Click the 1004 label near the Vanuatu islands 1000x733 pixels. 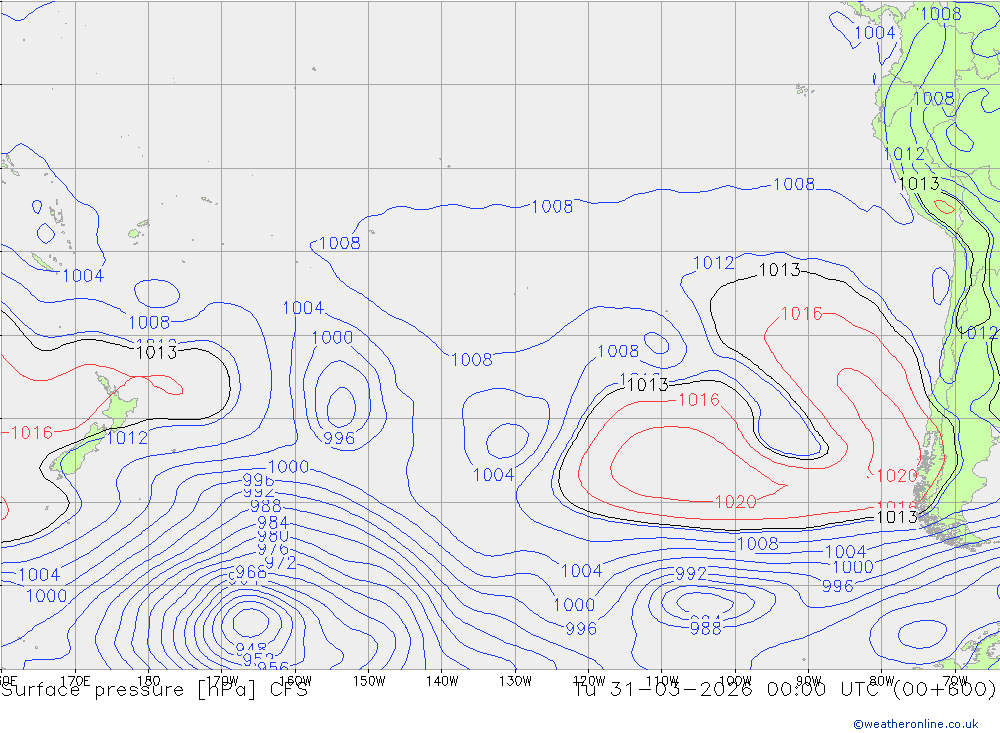point(83,276)
